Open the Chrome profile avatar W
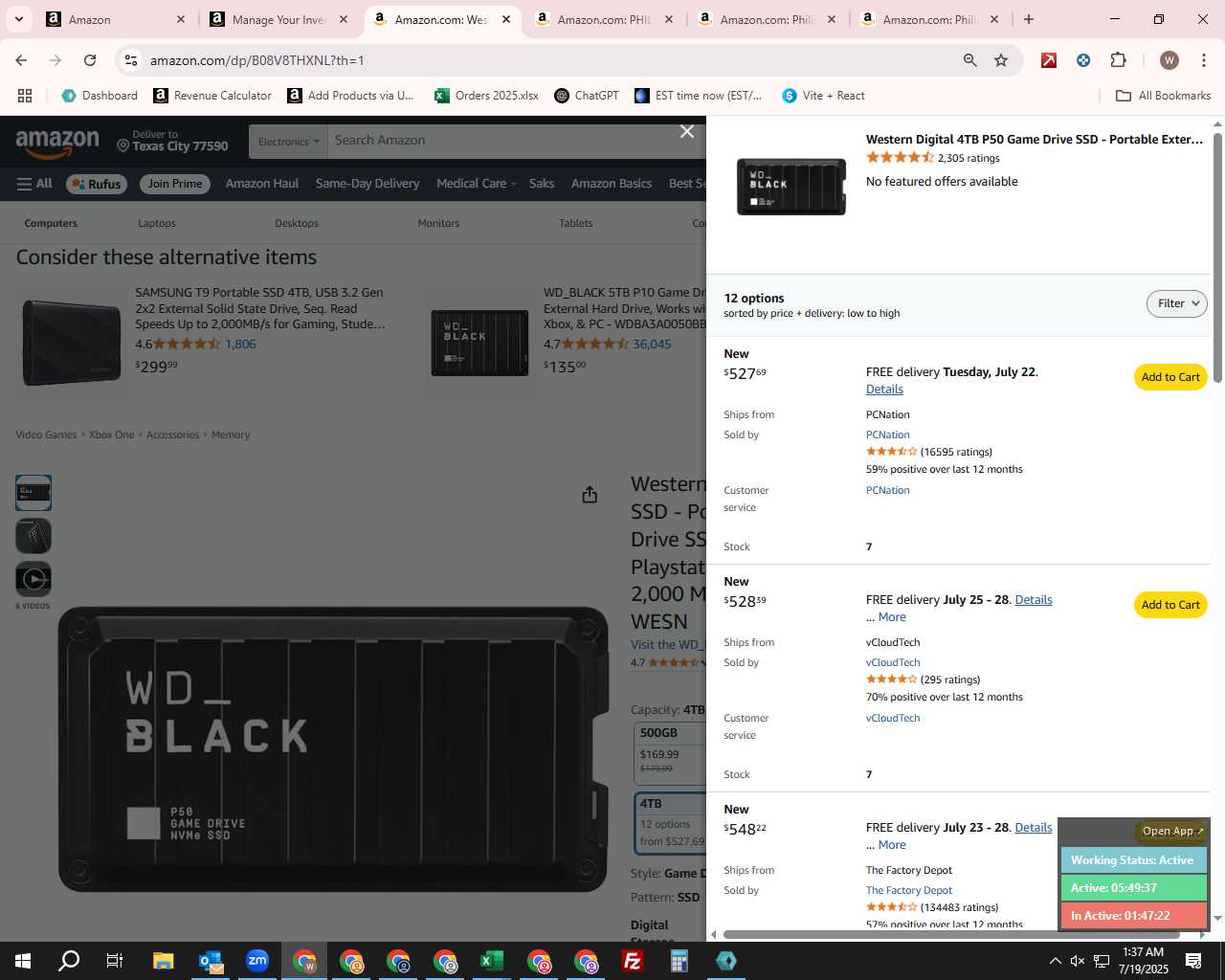 [x=1169, y=60]
